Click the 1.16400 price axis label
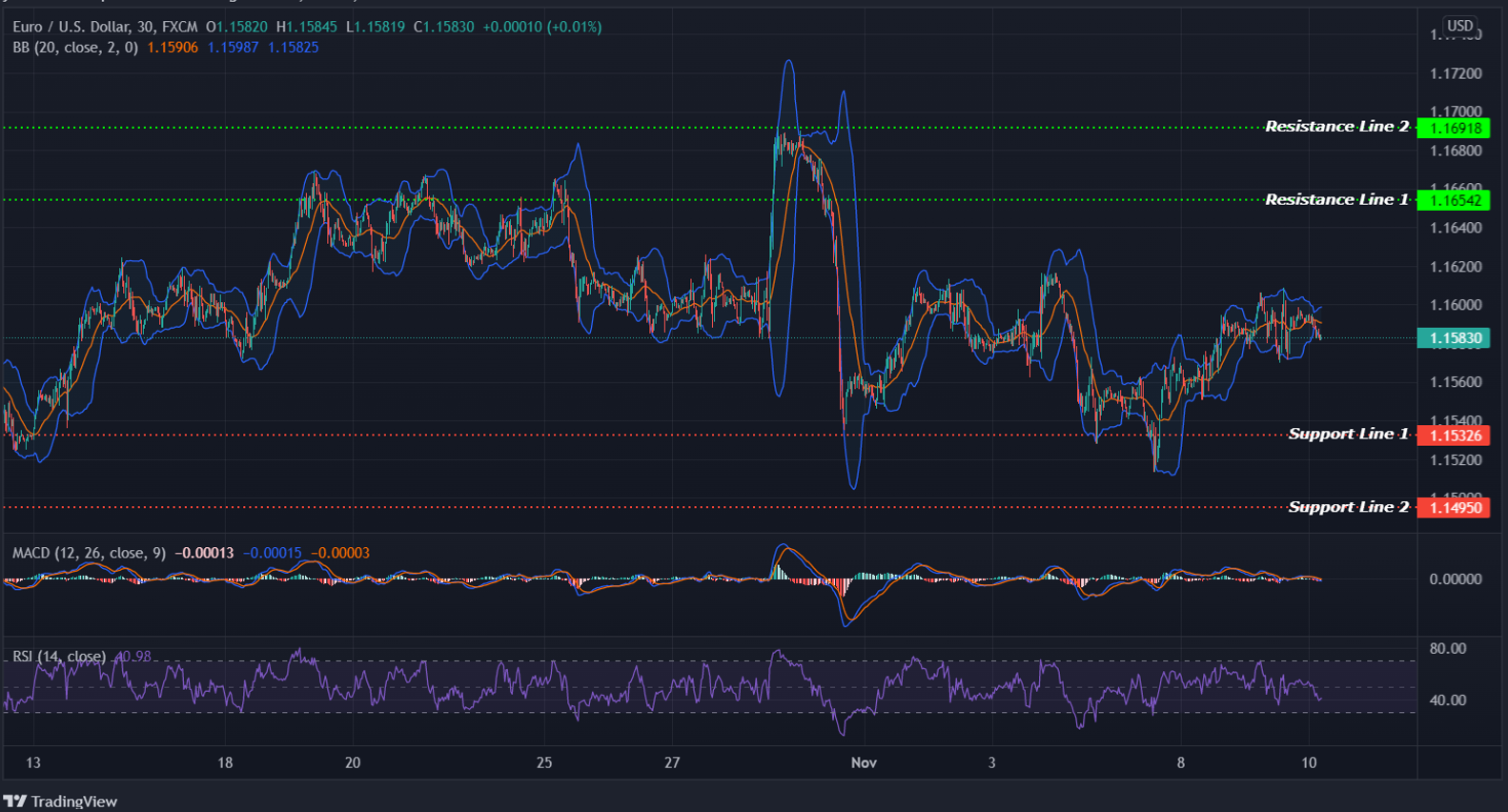Viewport: 1508px width, 812px height. point(1456,228)
